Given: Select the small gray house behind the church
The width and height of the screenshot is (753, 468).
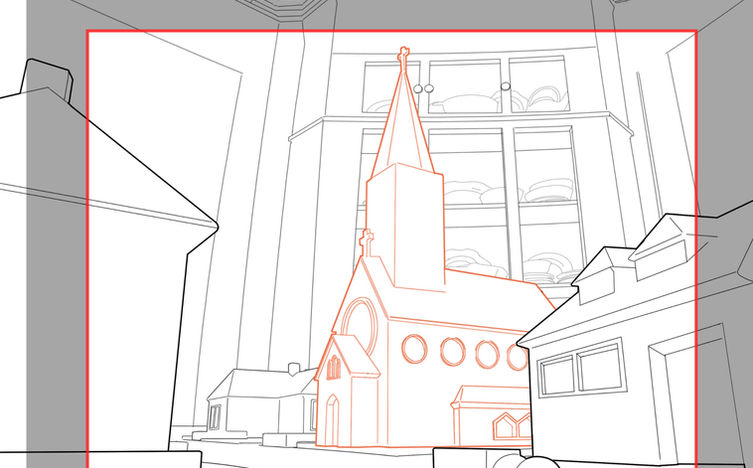Looking at the screenshot, I should [x=263, y=401].
